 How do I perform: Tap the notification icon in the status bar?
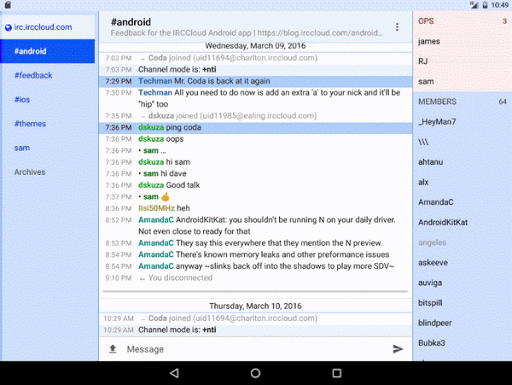pyautogui.click(x=8, y=5)
